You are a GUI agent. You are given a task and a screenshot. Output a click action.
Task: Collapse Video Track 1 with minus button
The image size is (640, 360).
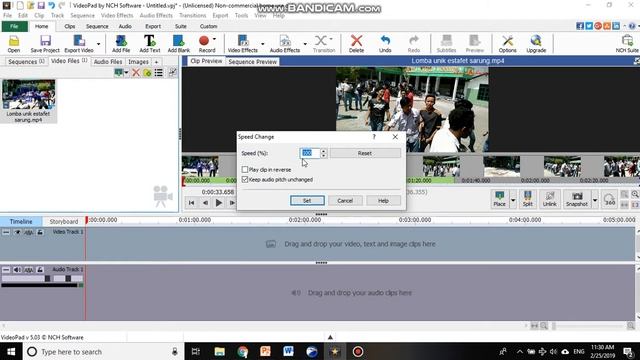[6, 232]
